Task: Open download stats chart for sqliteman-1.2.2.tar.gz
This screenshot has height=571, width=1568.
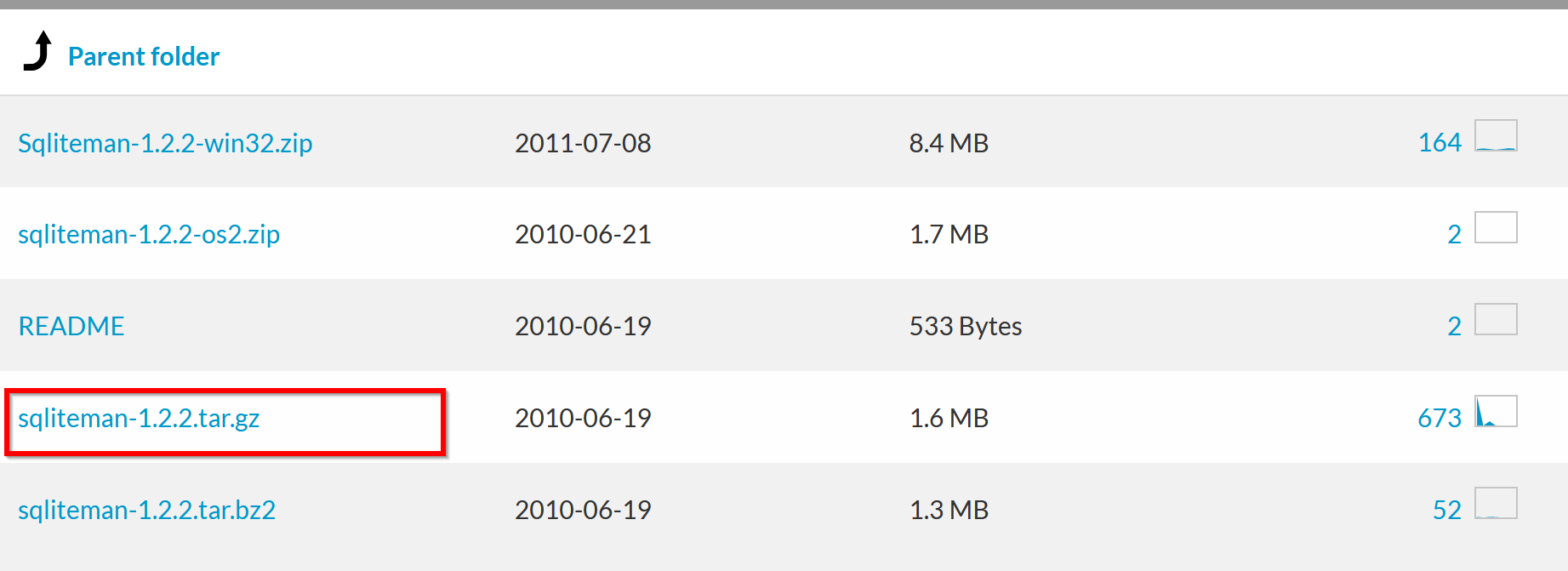Action: click(x=1496, y=411)
